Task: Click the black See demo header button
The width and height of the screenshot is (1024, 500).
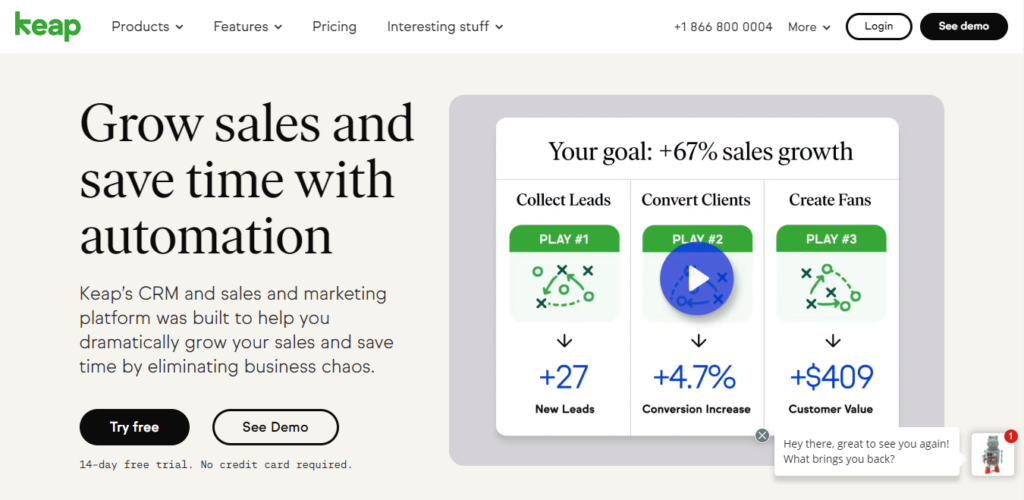Action: [961, 27]
